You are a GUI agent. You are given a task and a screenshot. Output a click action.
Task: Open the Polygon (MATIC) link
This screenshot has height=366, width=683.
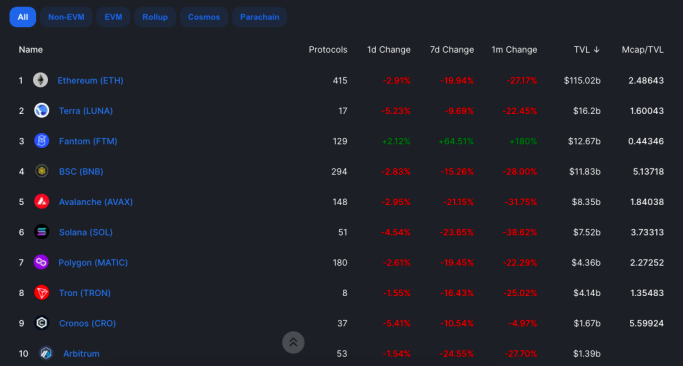click(93, 263)
